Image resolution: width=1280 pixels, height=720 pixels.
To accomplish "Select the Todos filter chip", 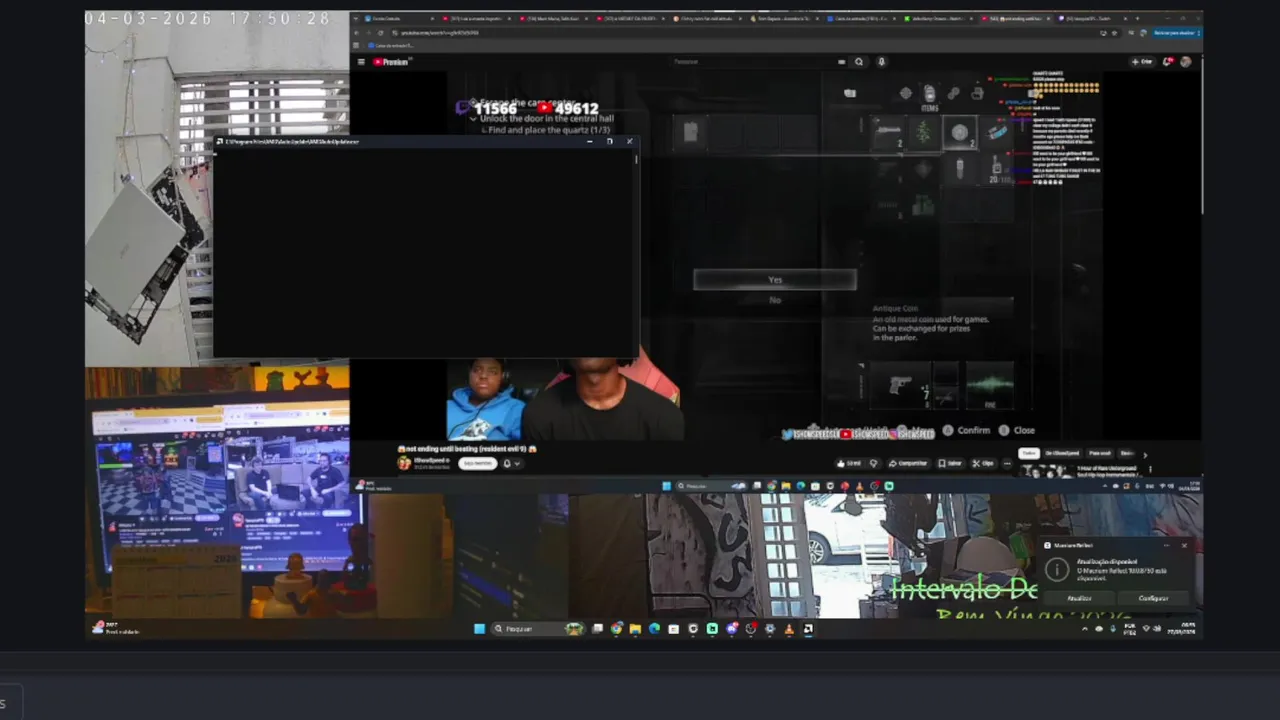I will (x=1029, y=453).
